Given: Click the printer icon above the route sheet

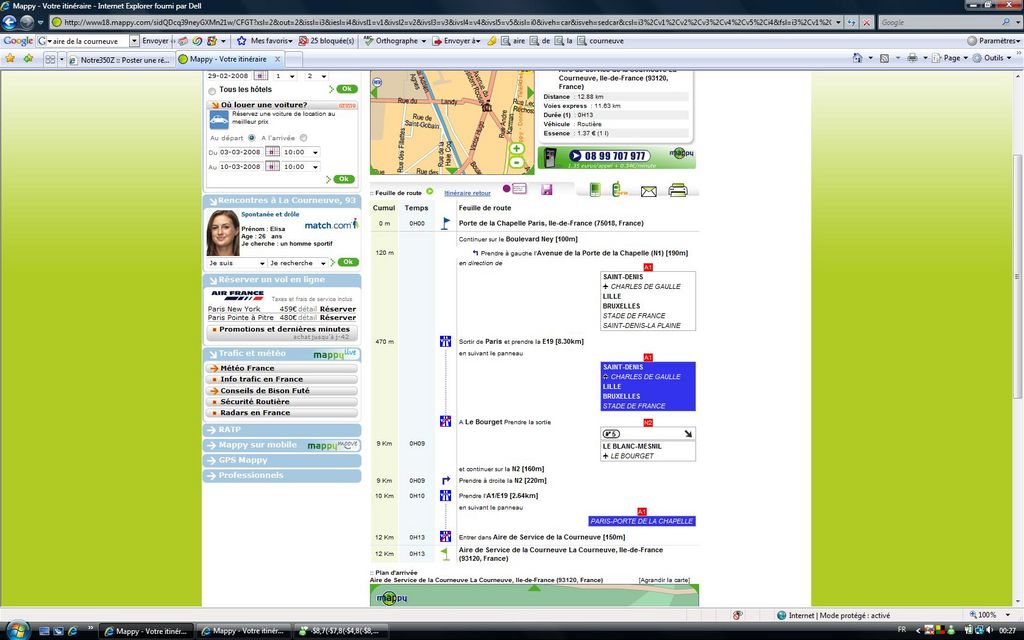Looking at the screenshot, I should [x=677, y=190].
